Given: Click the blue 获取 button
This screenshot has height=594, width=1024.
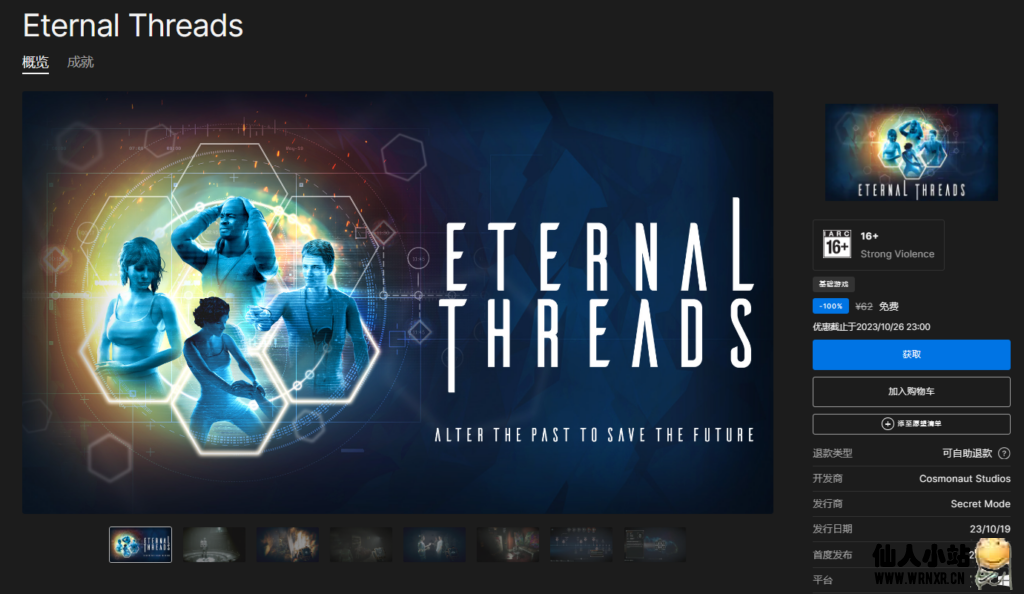Looking at the screenshot, I should click(x=911, y=354).
